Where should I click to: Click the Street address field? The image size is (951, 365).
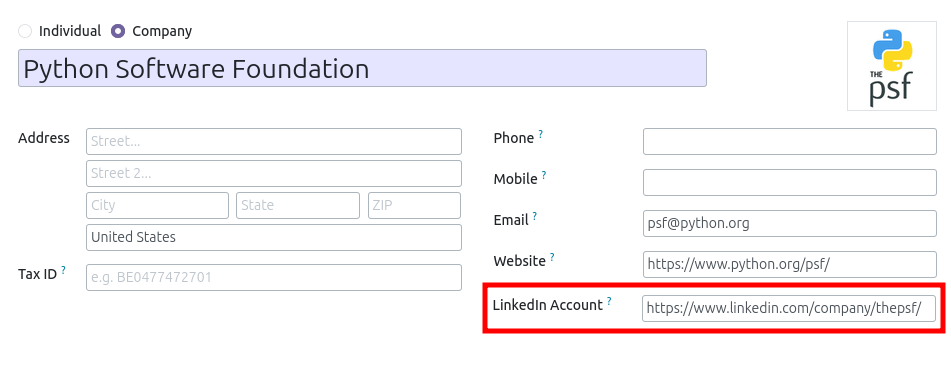coord(274,141)
